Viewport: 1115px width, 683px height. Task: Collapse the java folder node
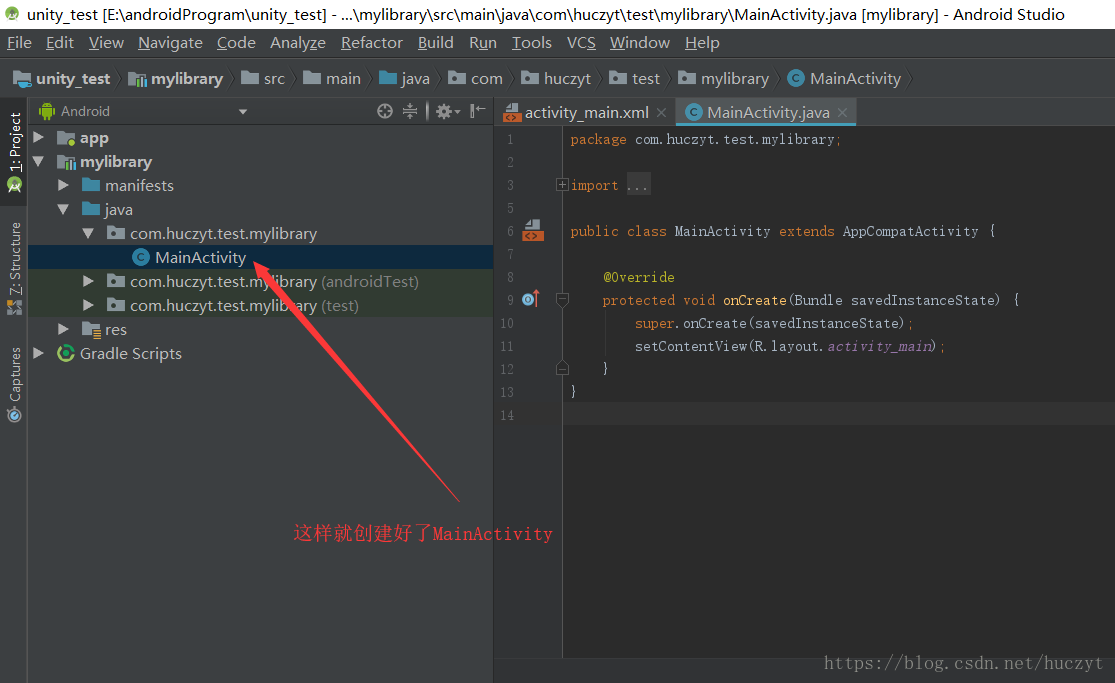pyautogui.click(x=63, y=209)
